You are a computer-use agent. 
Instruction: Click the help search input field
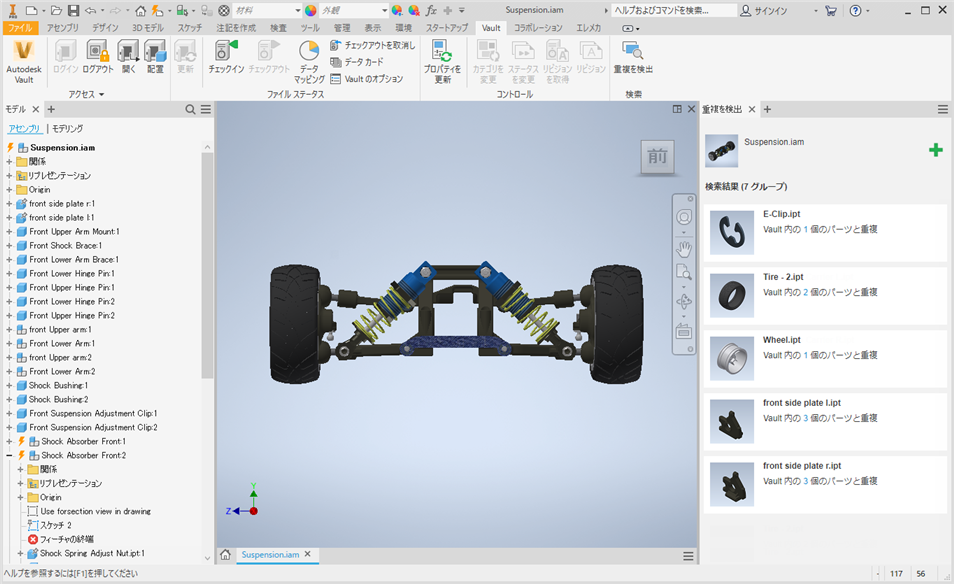pos(672,10)
